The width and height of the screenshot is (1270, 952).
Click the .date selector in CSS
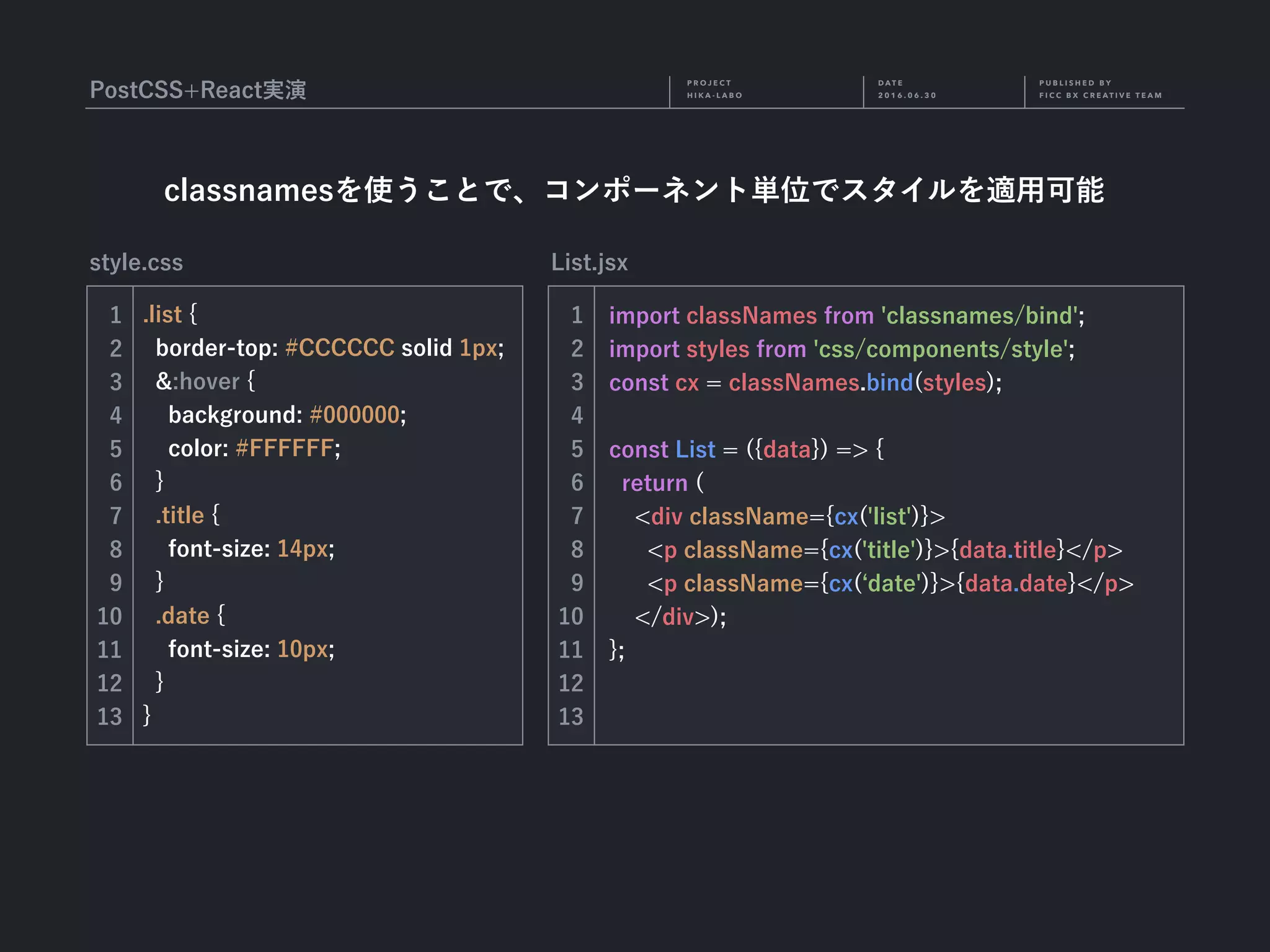point(182,616)
